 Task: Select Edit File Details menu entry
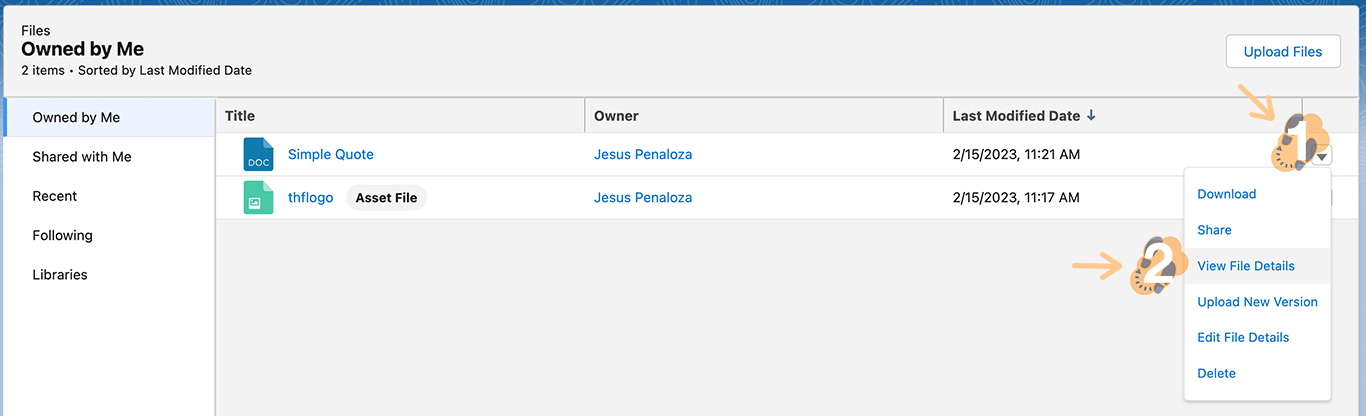(1243, 338)
